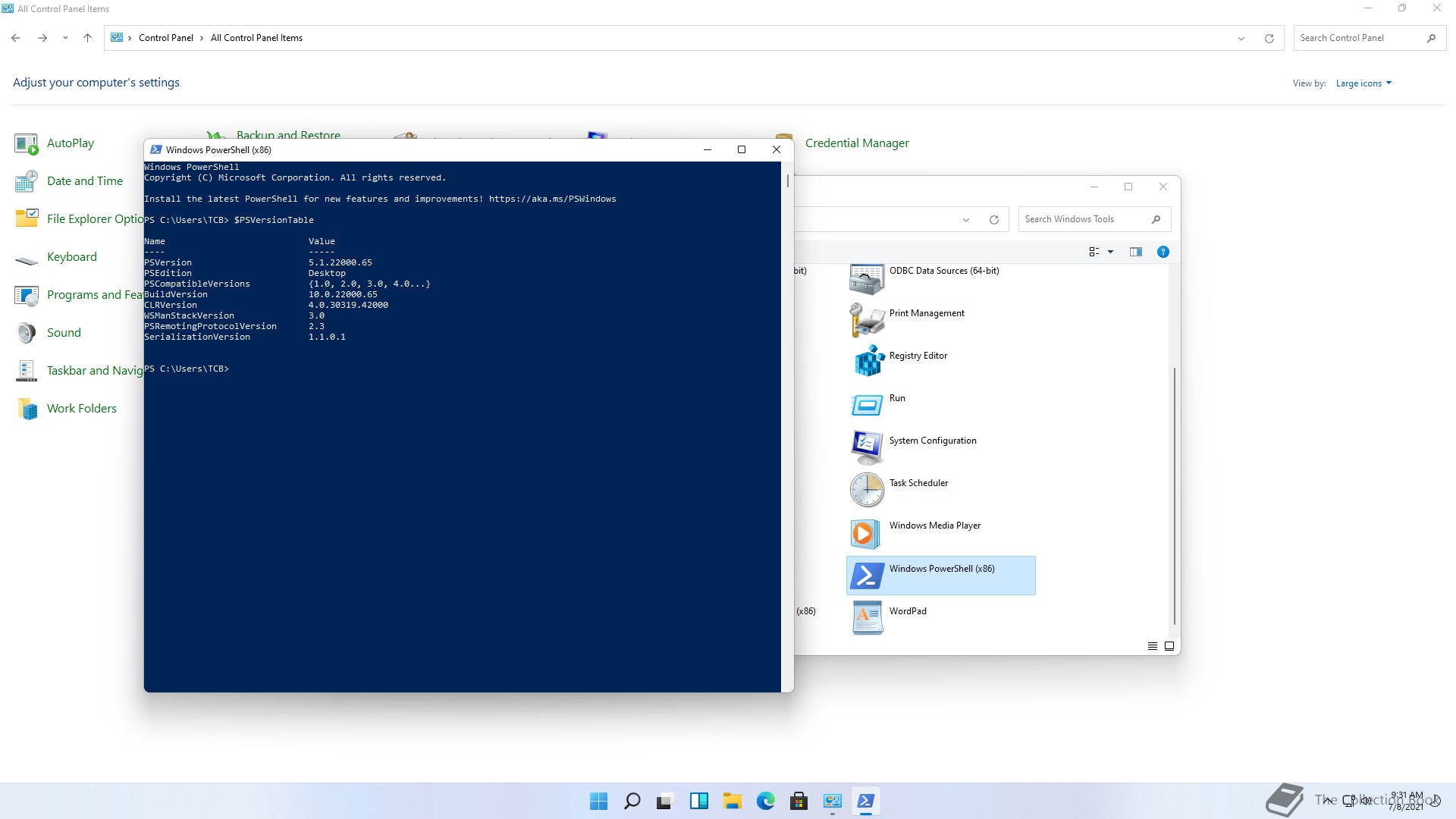Viewport: 1456px width, 819px height.
Task: Refresh Windows Tools window
Action: [993, 220]
